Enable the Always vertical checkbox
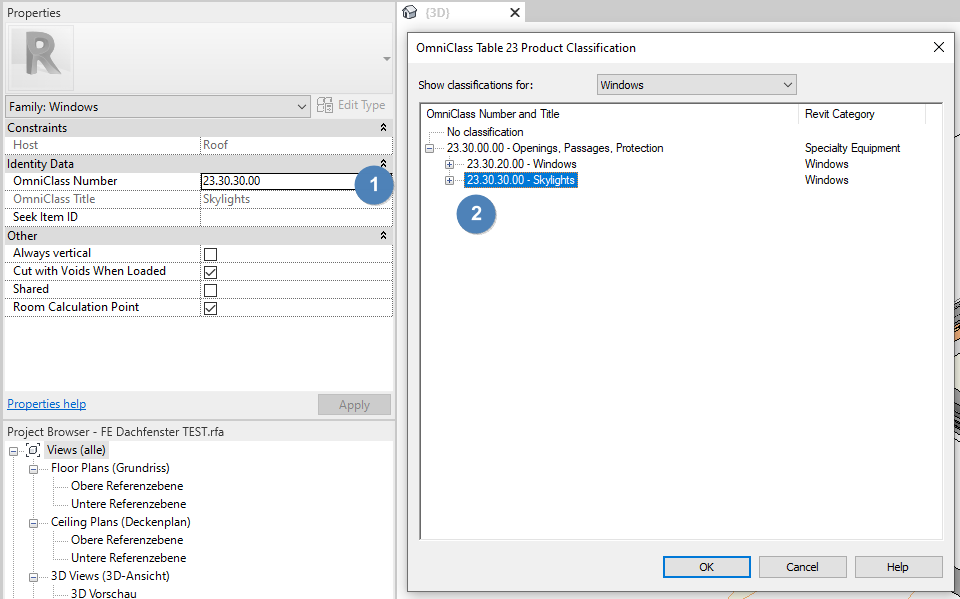 point(211,254)
